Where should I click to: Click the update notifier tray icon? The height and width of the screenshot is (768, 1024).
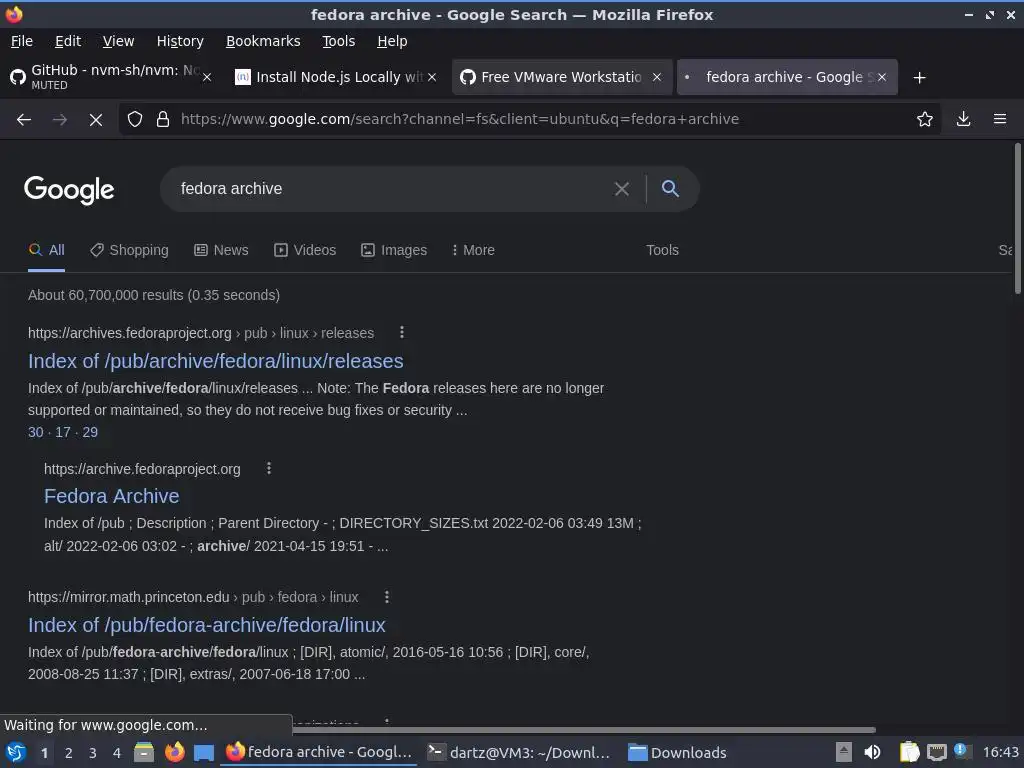(x=961, y=750)
